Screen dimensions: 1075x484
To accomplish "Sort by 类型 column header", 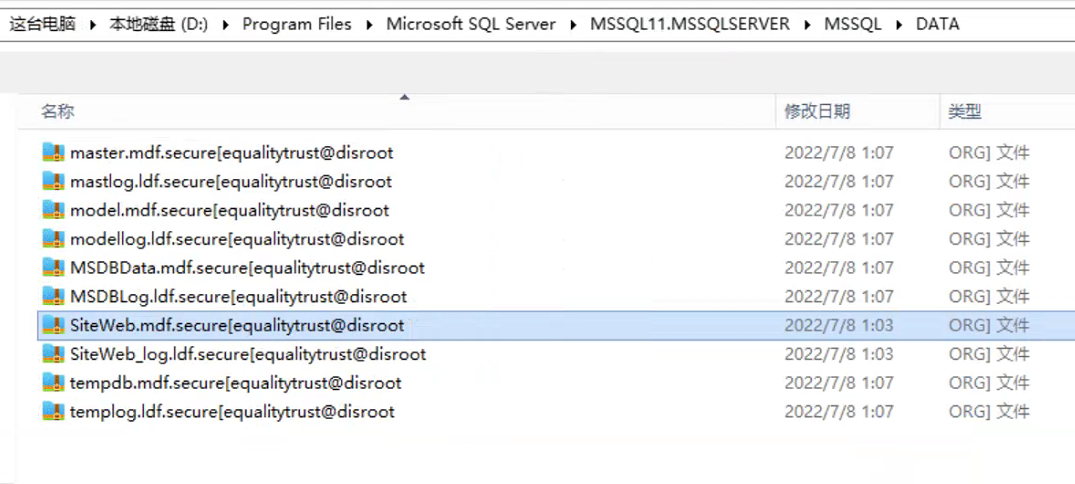I will coord(964,112).
